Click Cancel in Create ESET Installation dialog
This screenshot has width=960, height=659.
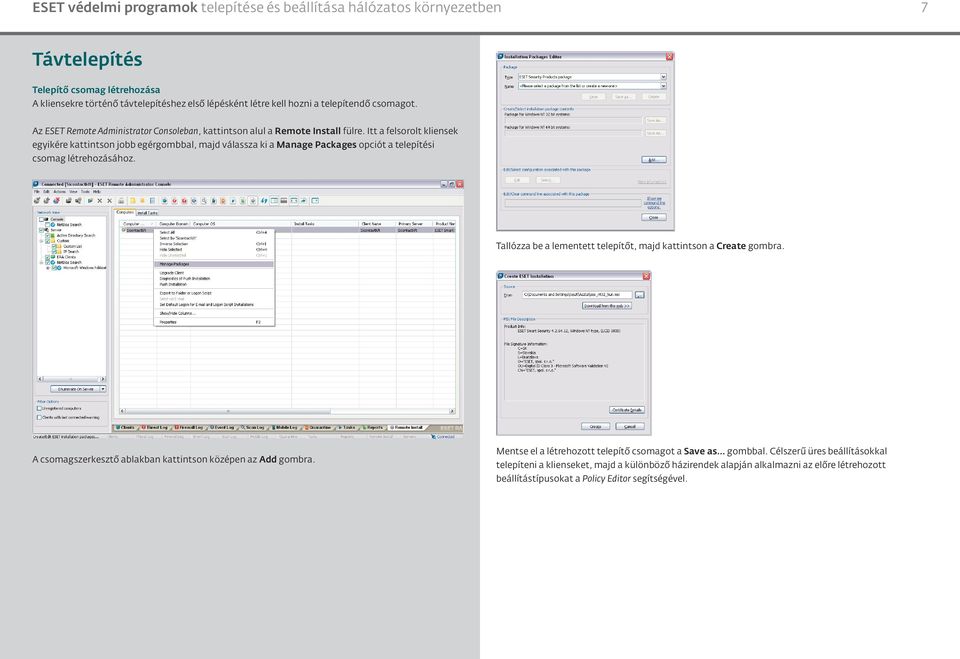click(x=629, y=426)
